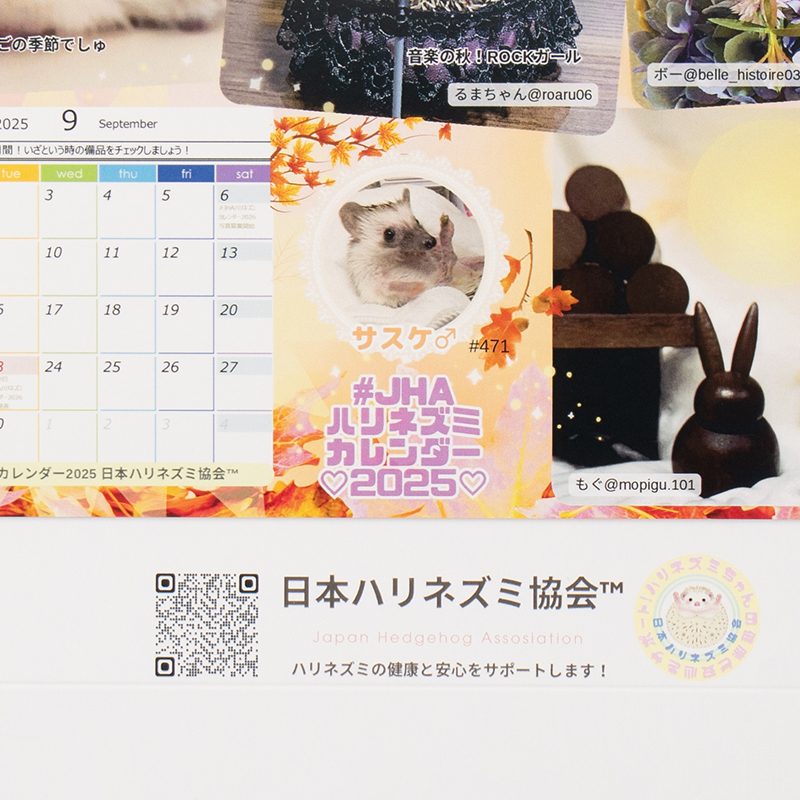The height and width of the screenshot is (800, 800).
Task: Click the date 26 cell
Action: click(x=185, y=382)
